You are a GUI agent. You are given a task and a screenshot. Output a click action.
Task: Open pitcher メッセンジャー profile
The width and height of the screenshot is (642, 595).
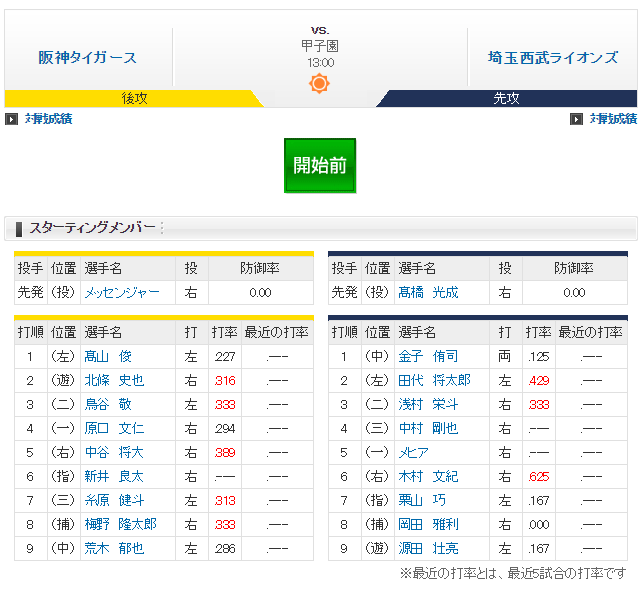(122, 292)
